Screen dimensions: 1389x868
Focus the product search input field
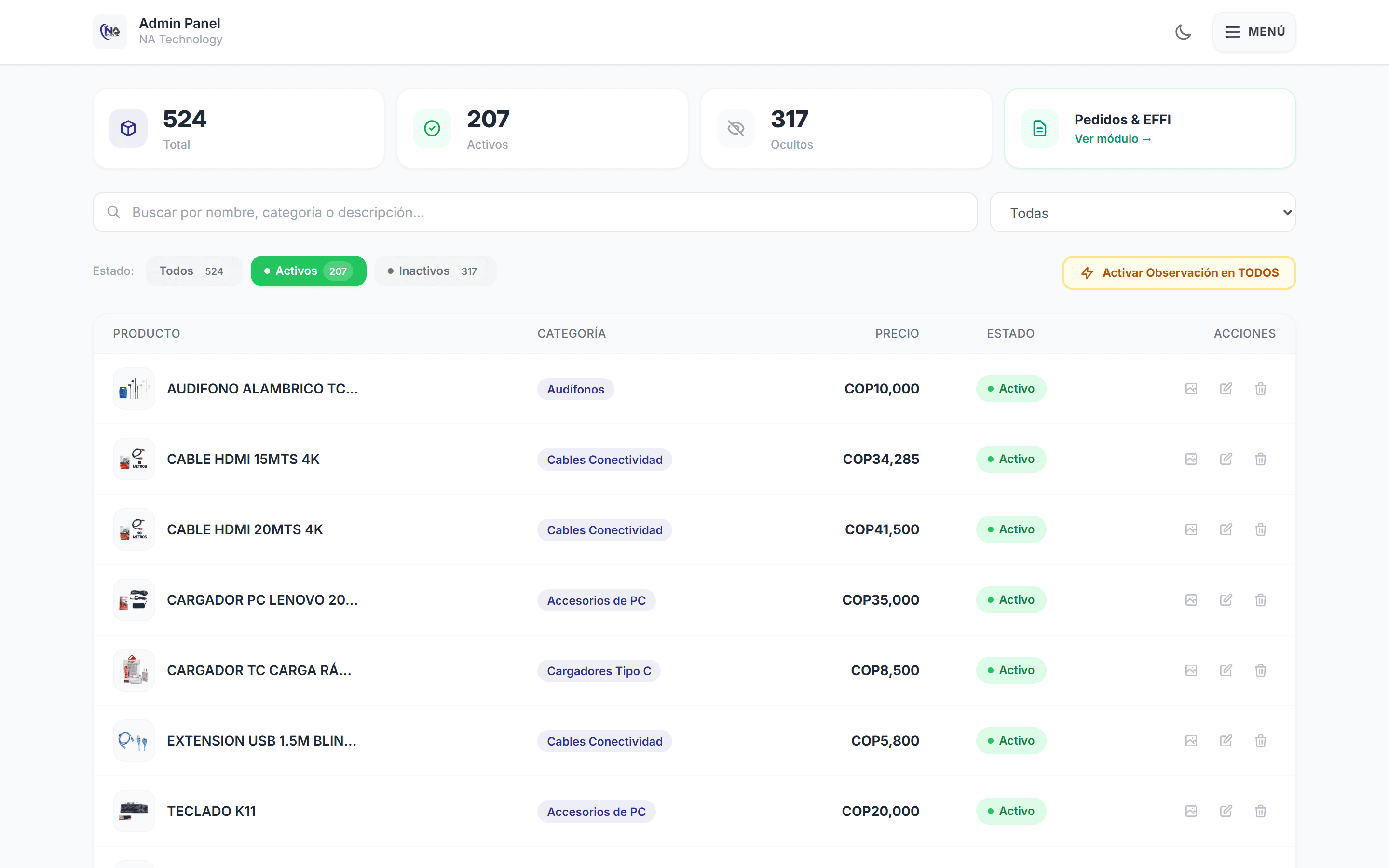[535, 212]
